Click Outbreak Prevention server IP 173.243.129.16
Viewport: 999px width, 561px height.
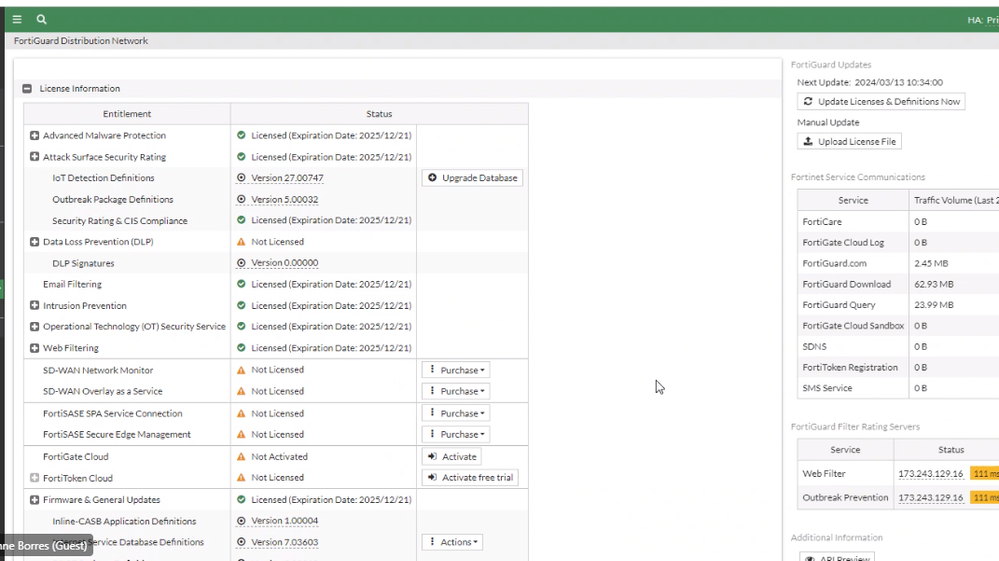click(931, 497)
